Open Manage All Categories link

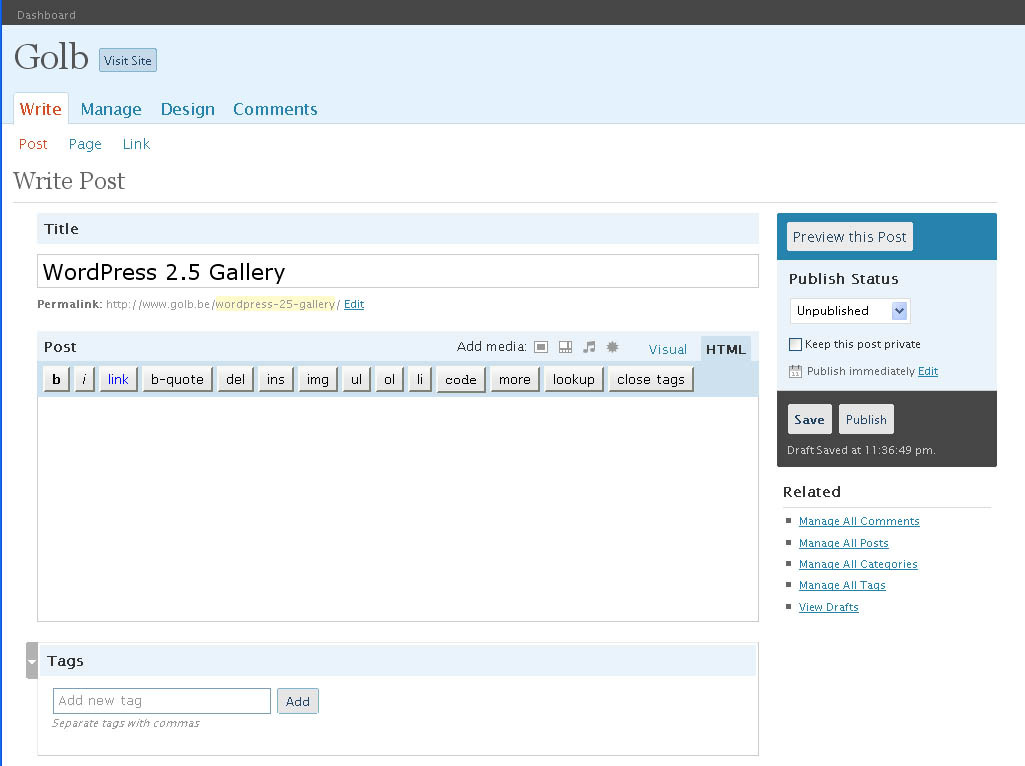pyautogui.click(x=858, y=564)
